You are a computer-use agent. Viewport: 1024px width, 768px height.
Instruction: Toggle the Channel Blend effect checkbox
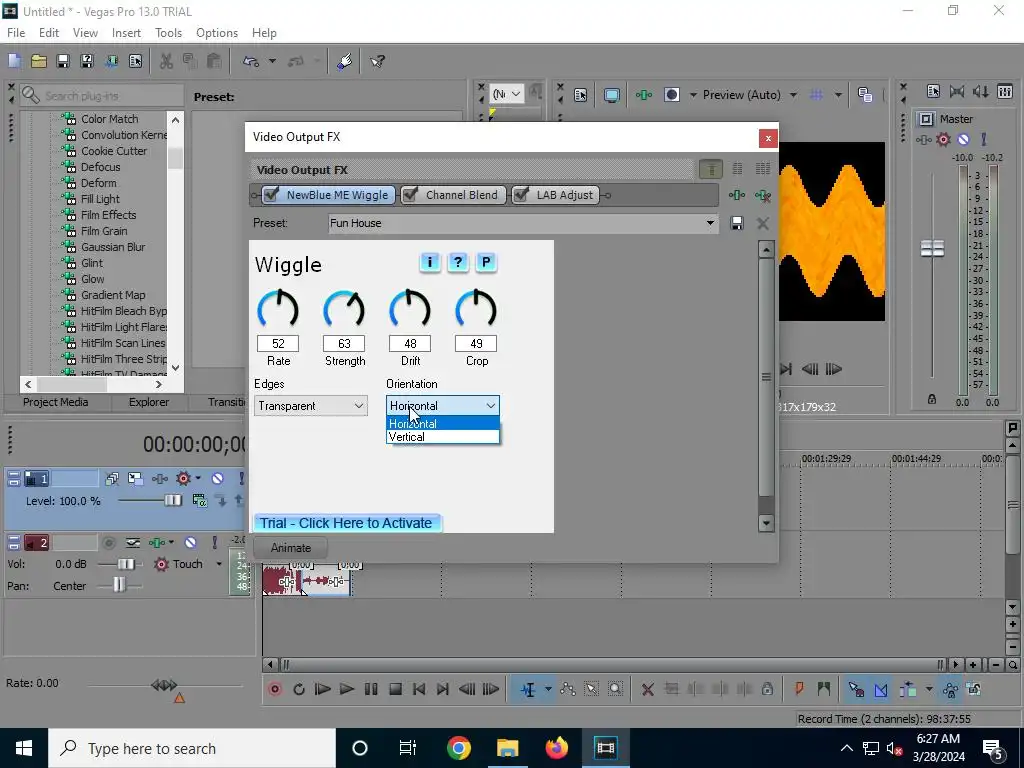[x=411, y=195]
